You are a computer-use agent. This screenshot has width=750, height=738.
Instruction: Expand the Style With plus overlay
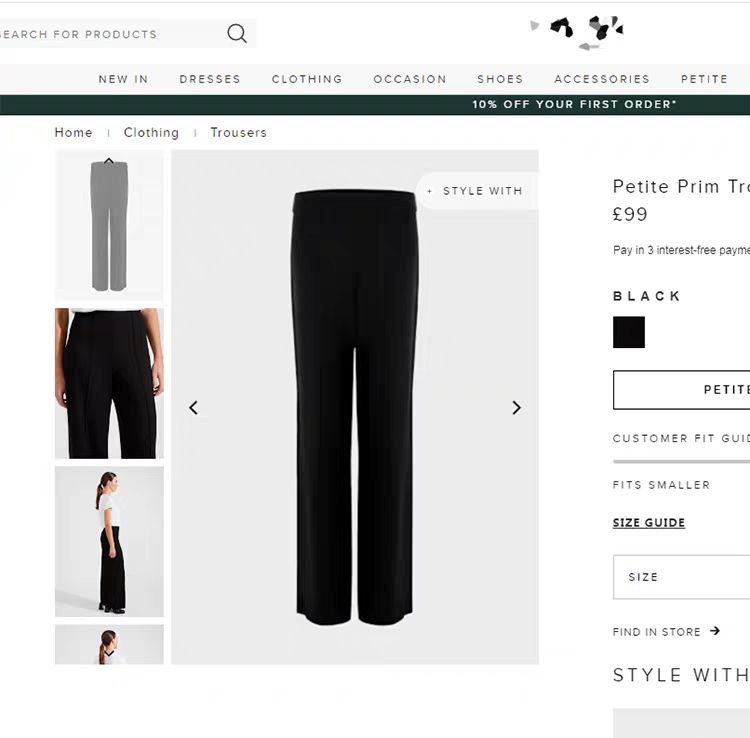point(477,191)
